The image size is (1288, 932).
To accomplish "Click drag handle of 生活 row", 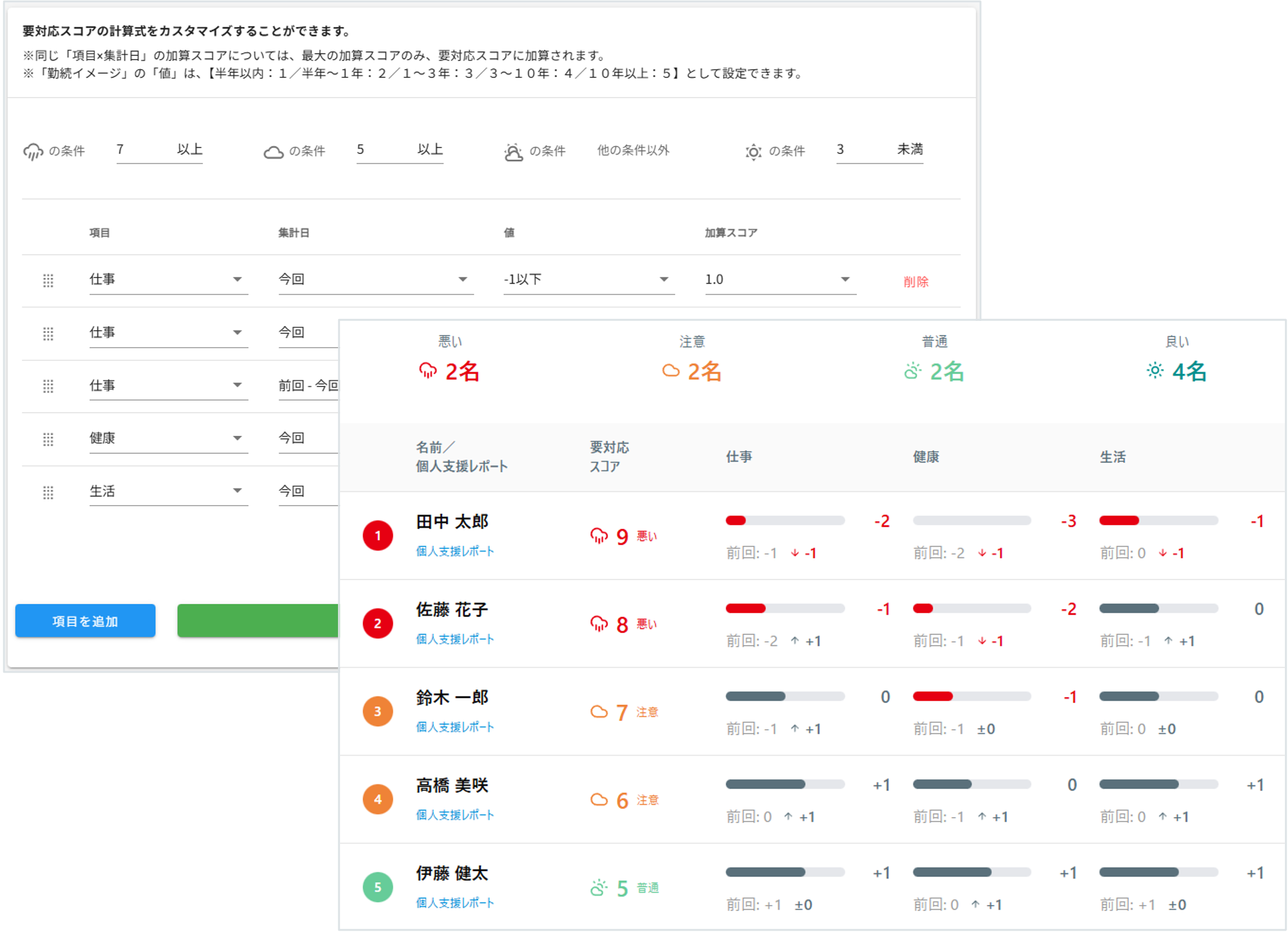I will pos(48,492).
